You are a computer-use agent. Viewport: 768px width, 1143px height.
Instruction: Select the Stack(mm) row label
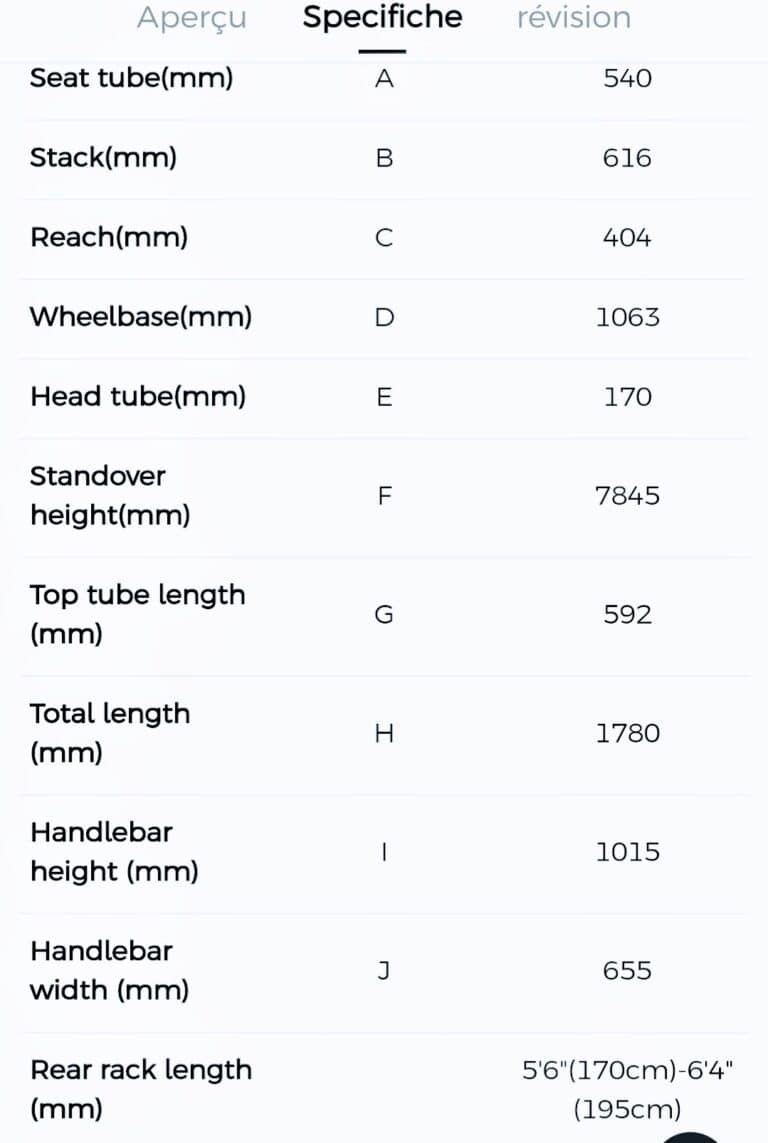103,158
